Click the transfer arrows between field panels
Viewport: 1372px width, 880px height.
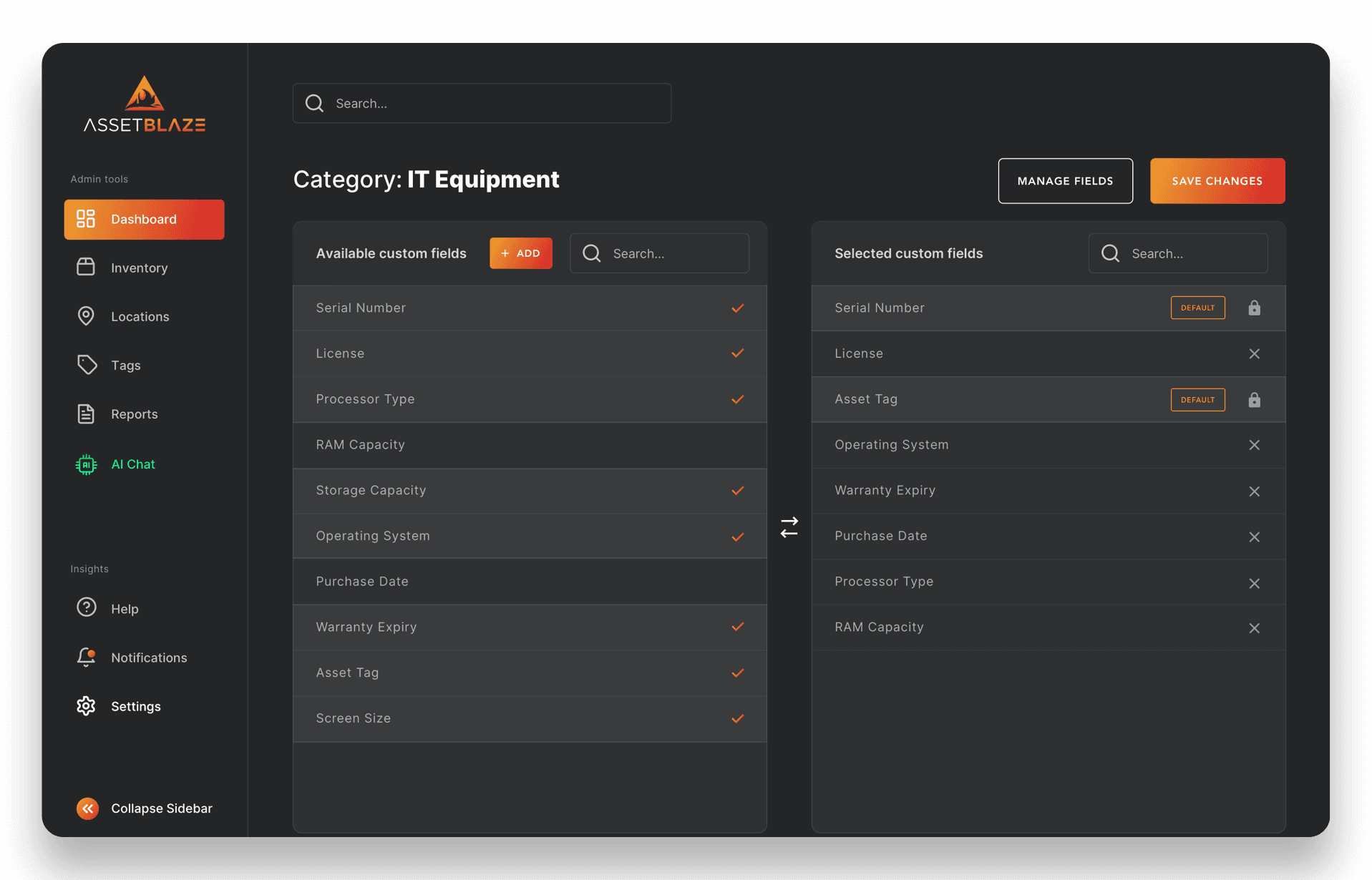(x=789, y=528)
